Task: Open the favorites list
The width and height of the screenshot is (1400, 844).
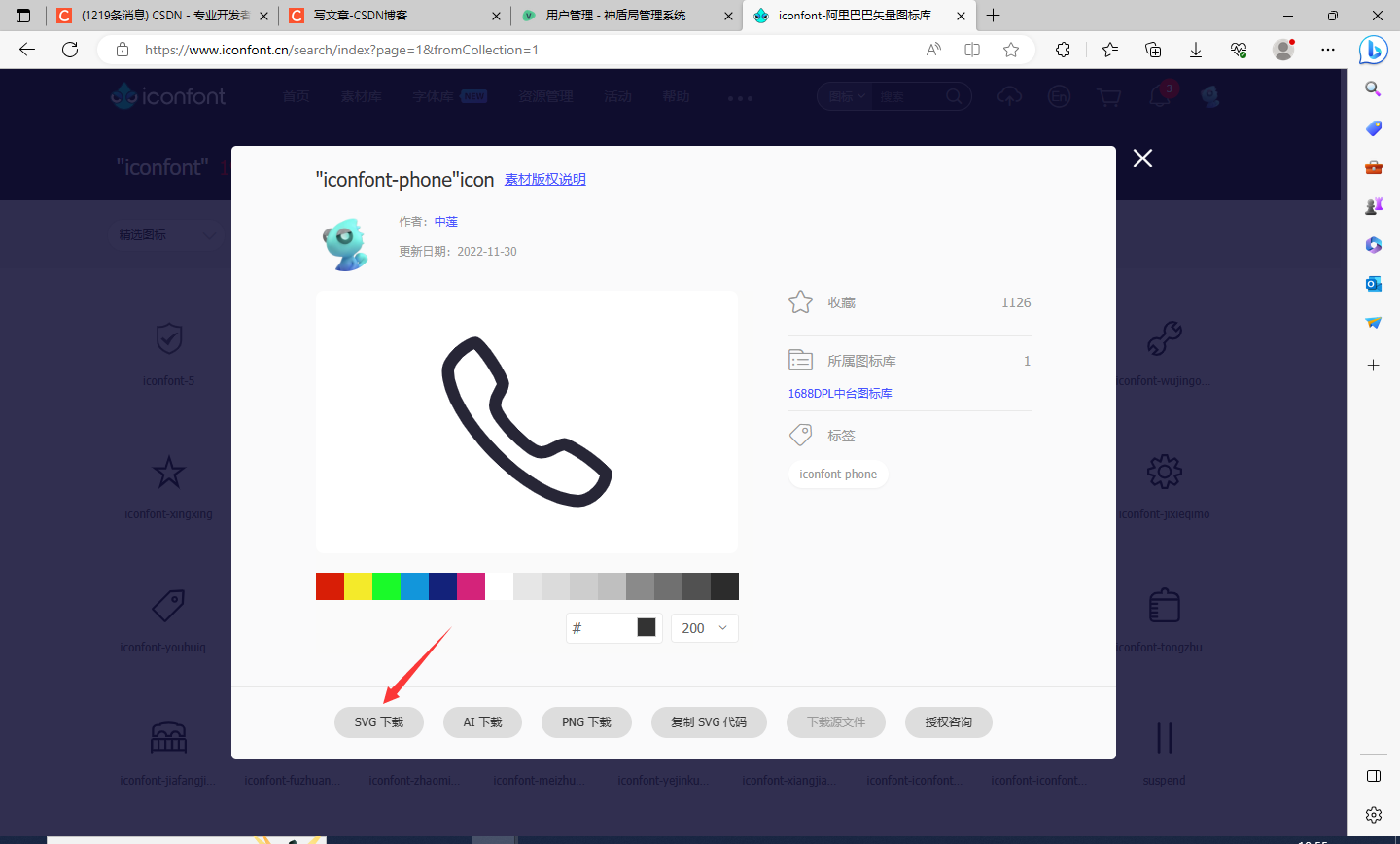Action: (x=1110, y=50)
